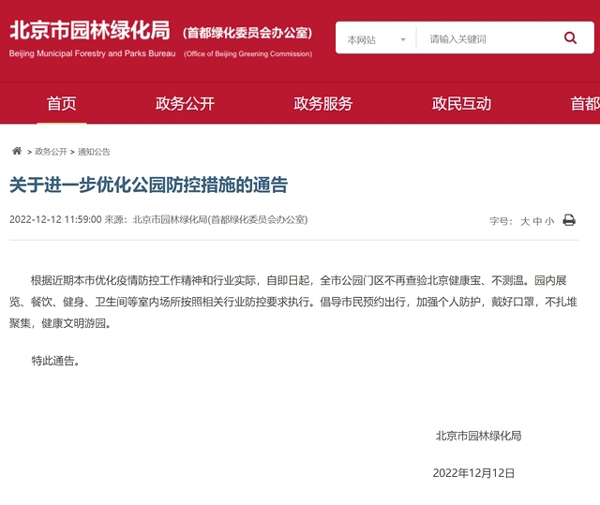Click the 特此通告。 closing line
Image resolution: width=600 pixels, height=505 pixels.
coord(56,361)
